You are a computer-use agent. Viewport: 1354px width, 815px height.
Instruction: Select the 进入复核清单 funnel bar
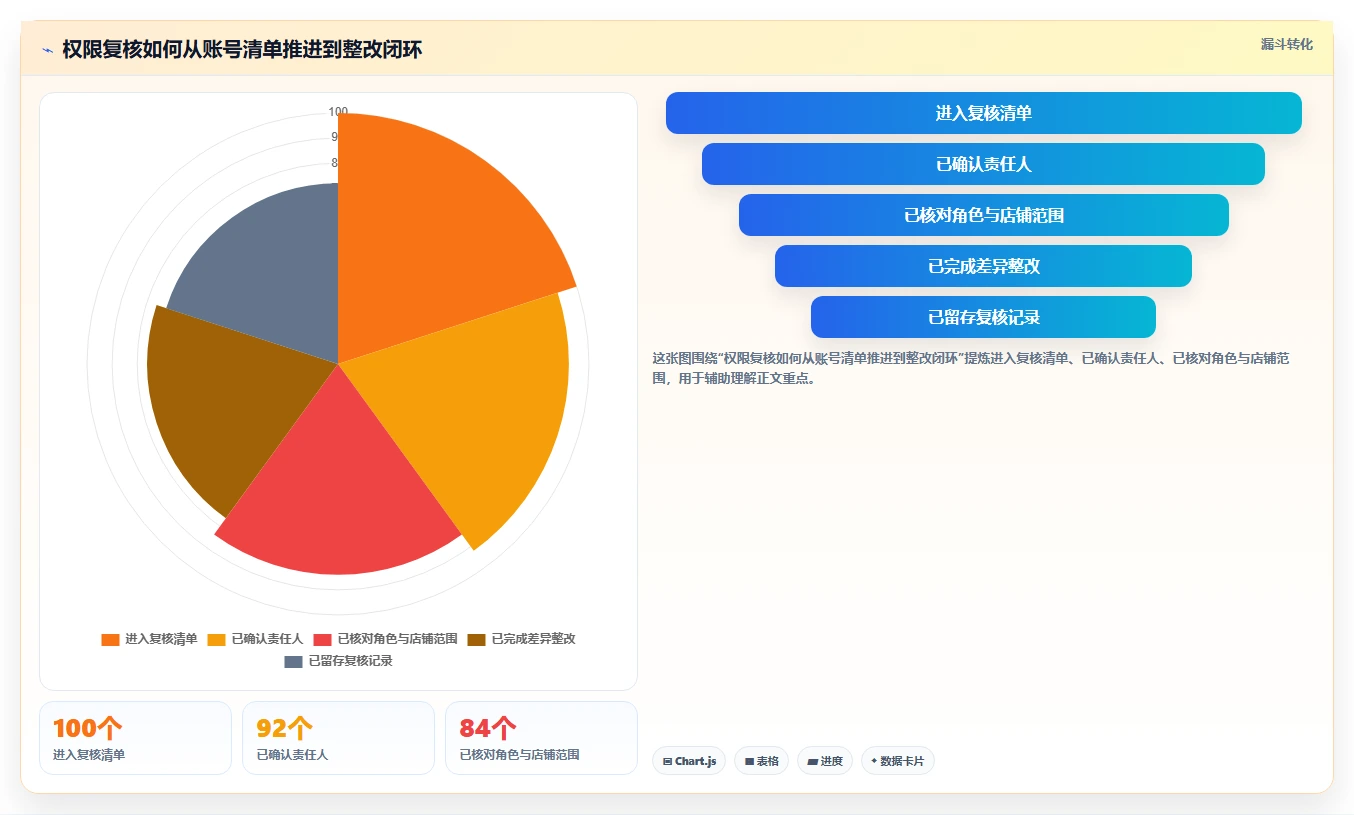coord(984,113)
